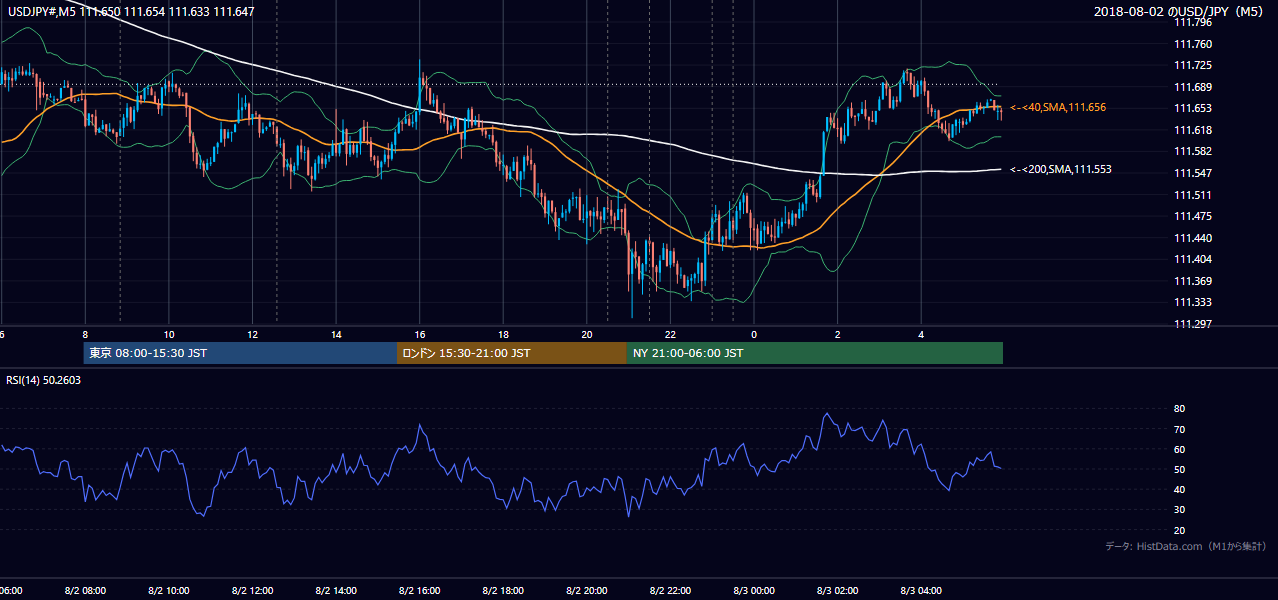Click the bottom time label 8/2 18:00
The width and height of the screenshot is (1278, 600).
coord(504,591)
